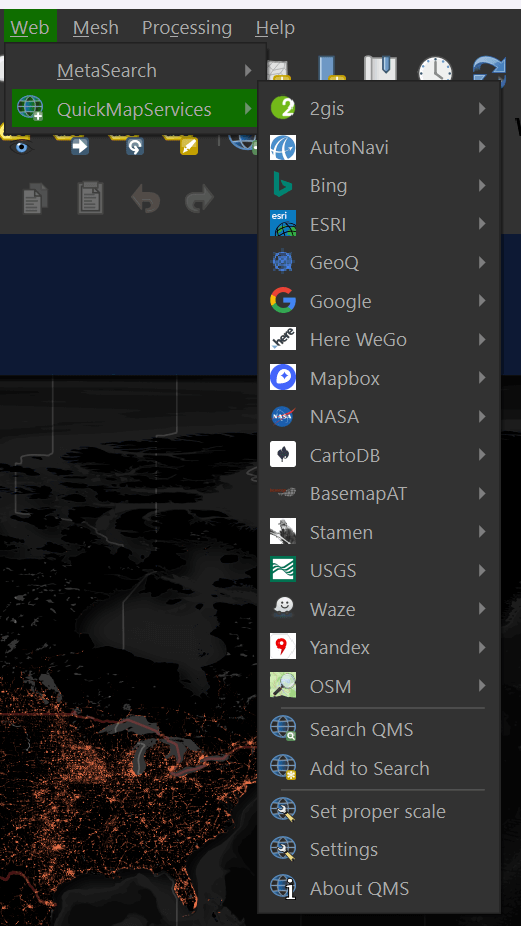Expand the 2gis submenu arrow
The height and width of the screenshot is (926, 521).
pos(483,108)
